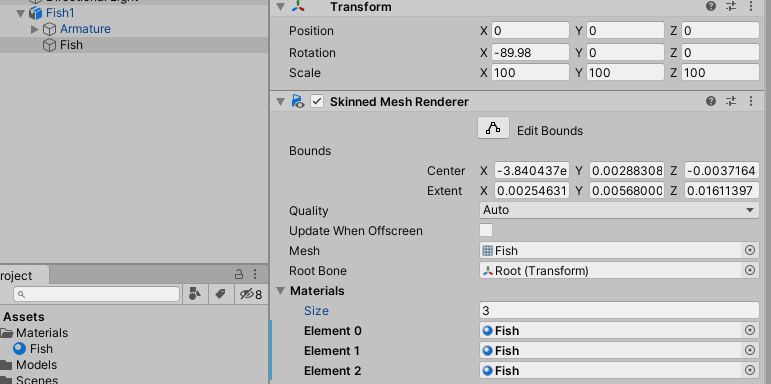Viewport: 771px width, 384px height.
Task: Edit the Bounds Extent Z field
Action: click(x=722, y=190)
